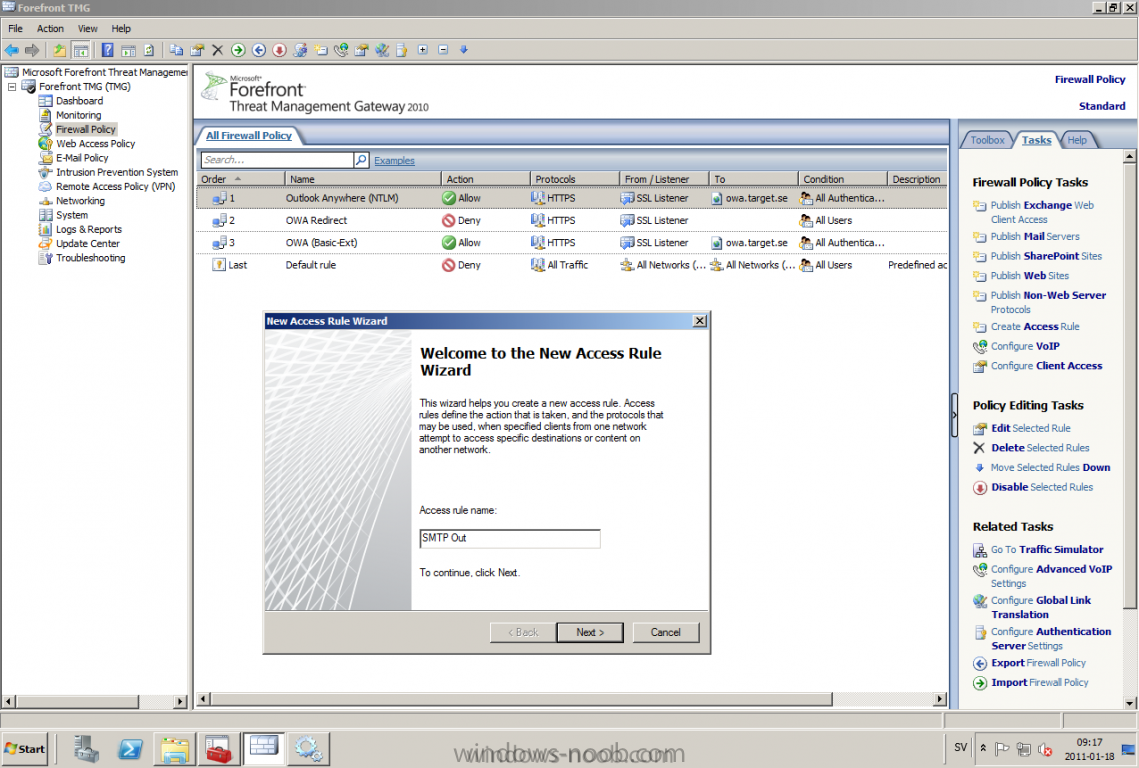This screenshot has height=768, width=1139.
Task: Click the Examples link next to search
Action: tap(394, 161)
